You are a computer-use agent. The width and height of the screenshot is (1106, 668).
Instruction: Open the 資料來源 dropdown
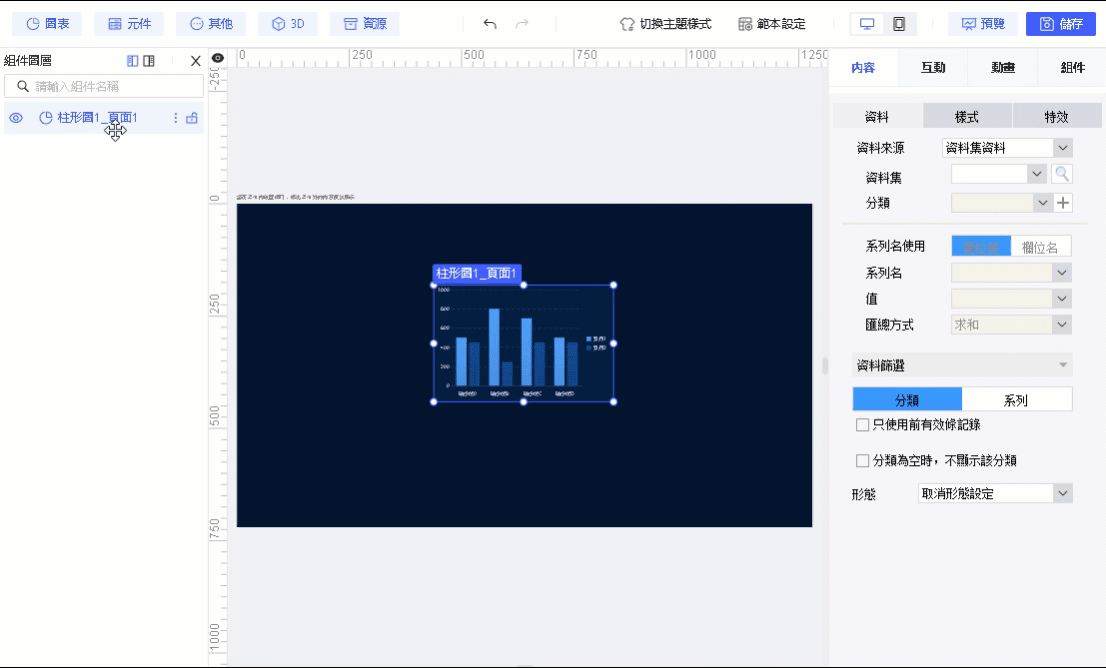point(1007,148)
